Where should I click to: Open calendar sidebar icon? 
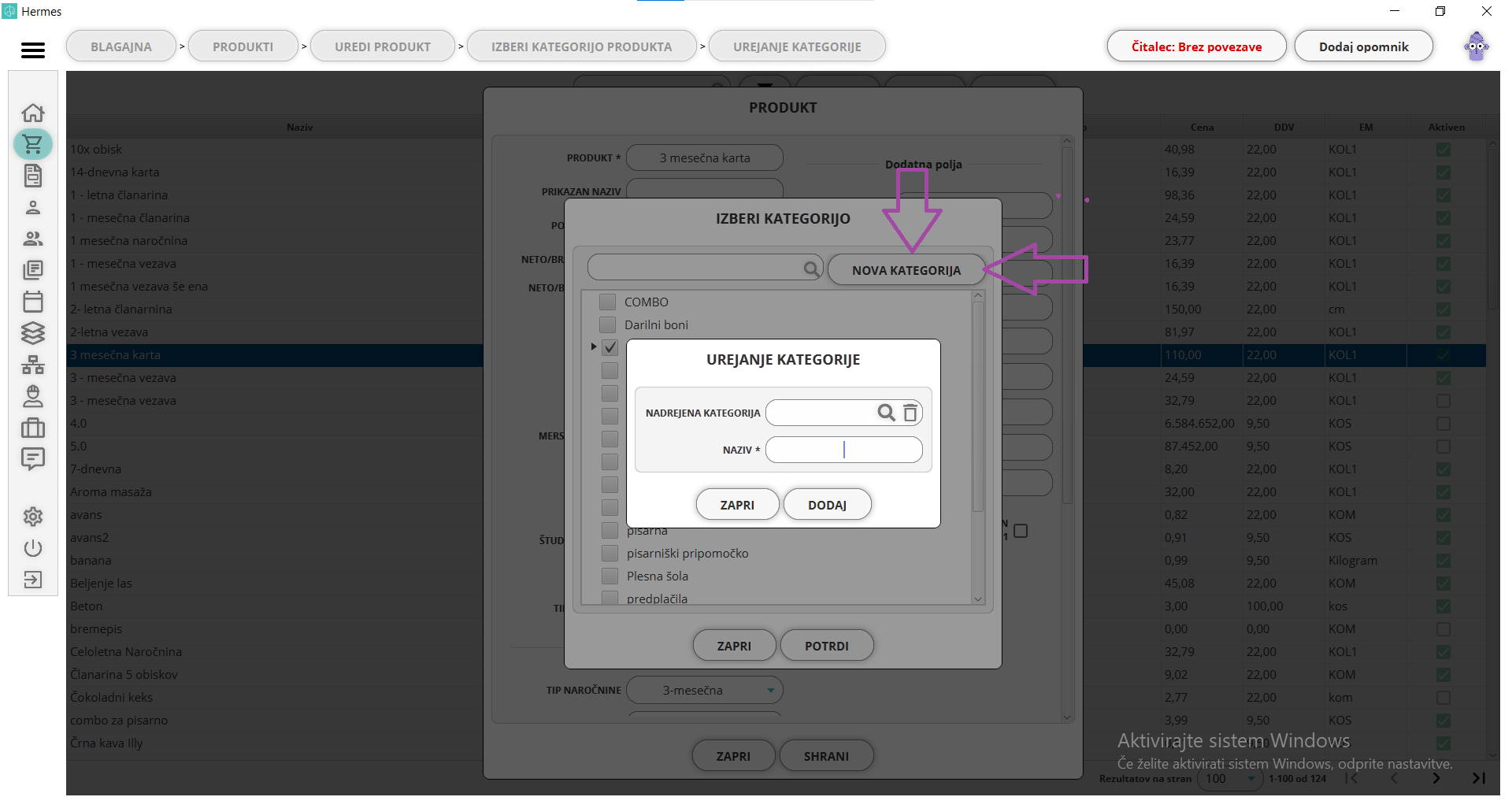tap(33, 302)
